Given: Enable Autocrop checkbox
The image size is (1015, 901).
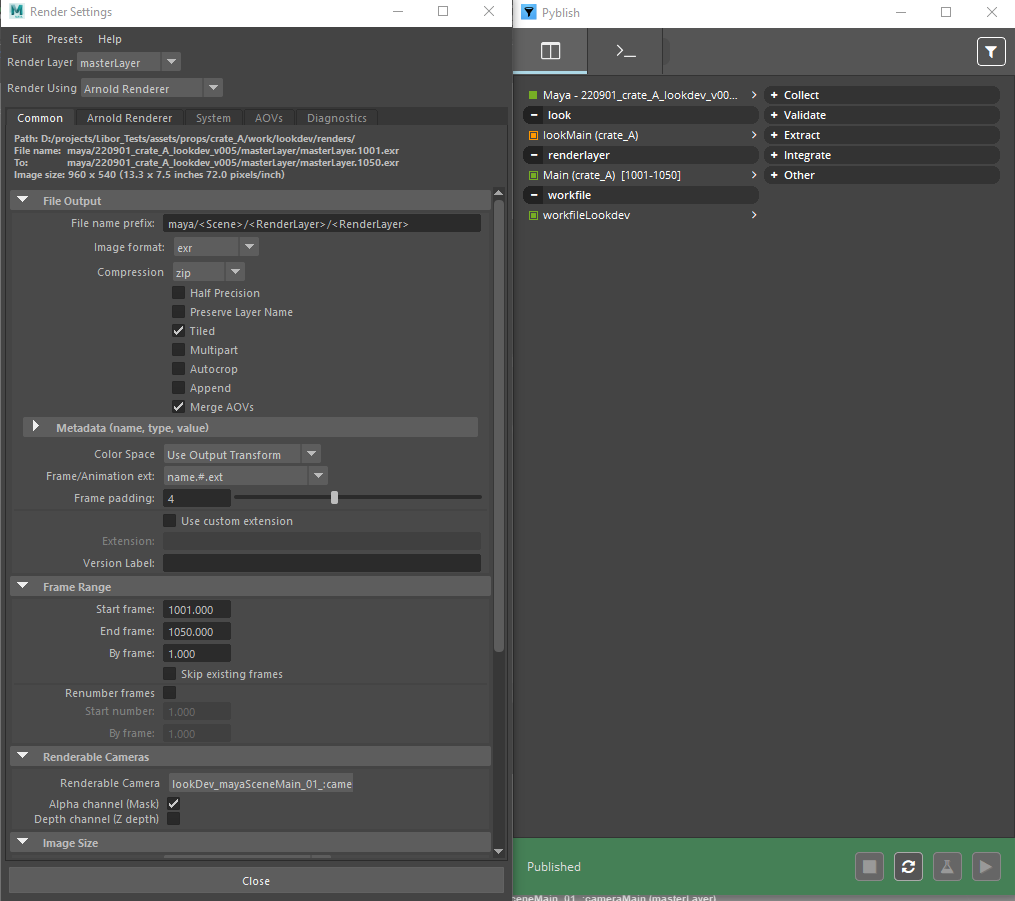Looking at the screenshot, I should pos(178,369).
